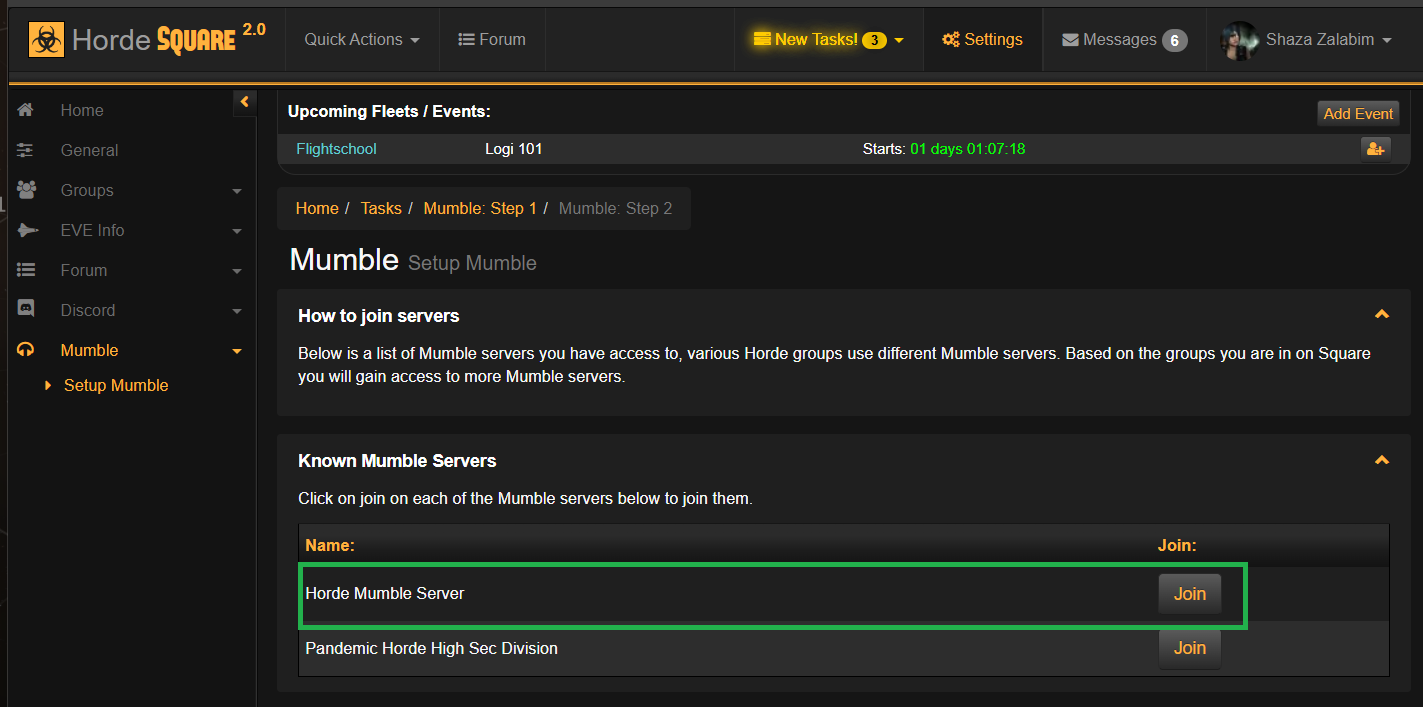
Task: Select Mumble in the sidebar
Action: tap(89, 350)
